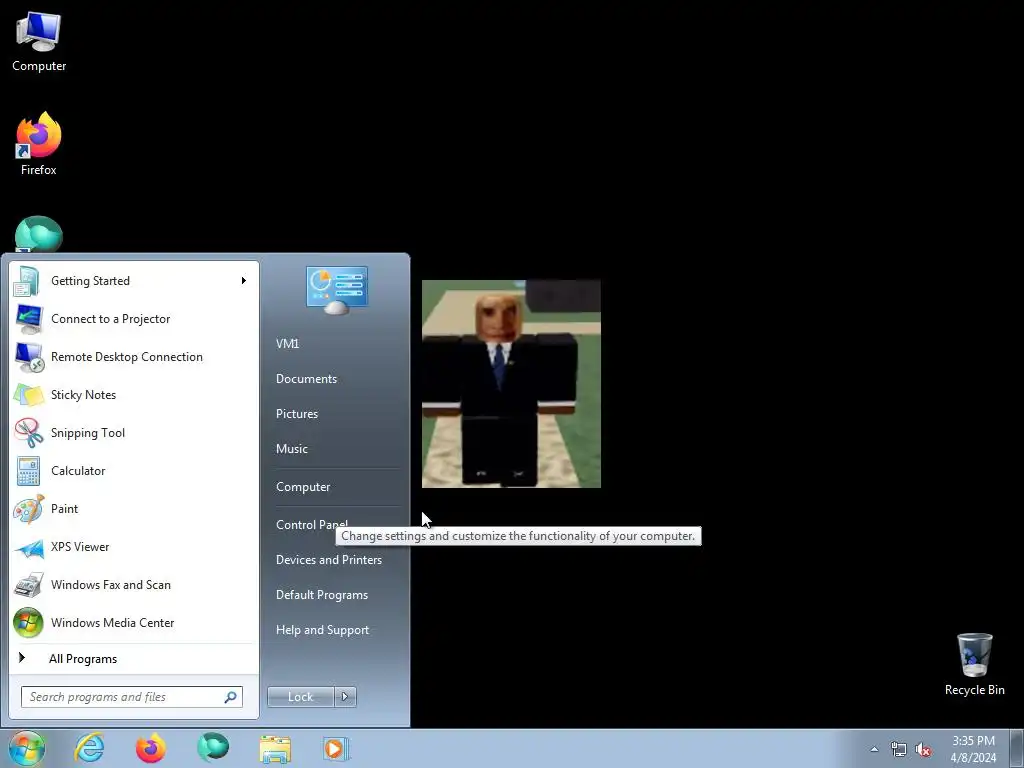Viewport: 1024px width, 768px height.
Task: Click the Roblox character image on desktop
Action: click(511, 383)
